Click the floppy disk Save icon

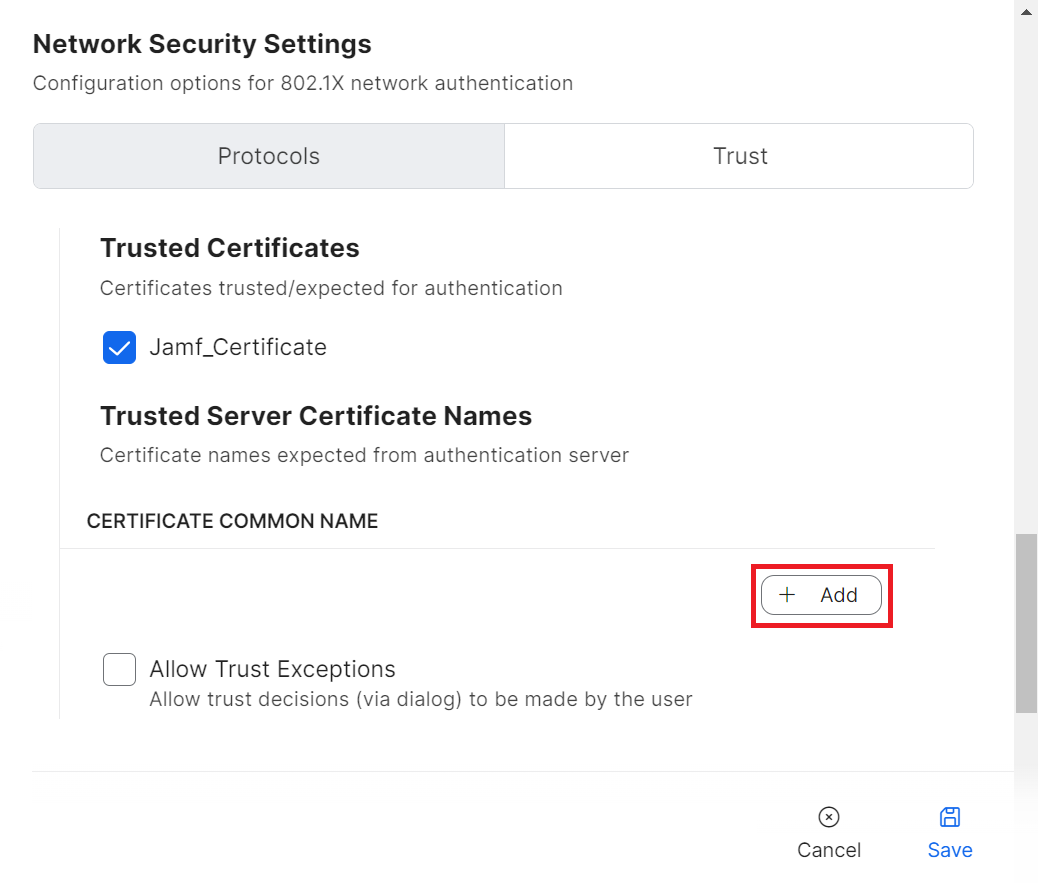pyautogui.click(x=949, y=817)
